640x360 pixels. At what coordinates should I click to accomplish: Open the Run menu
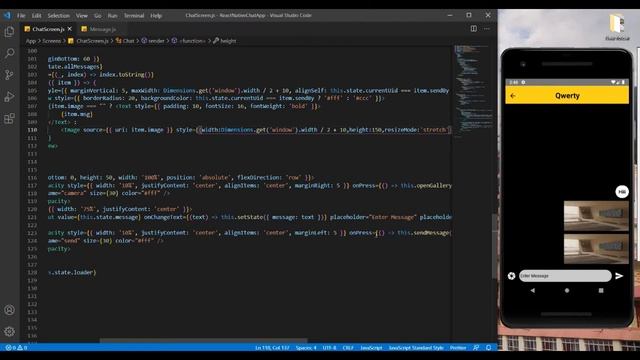(112, 16)
